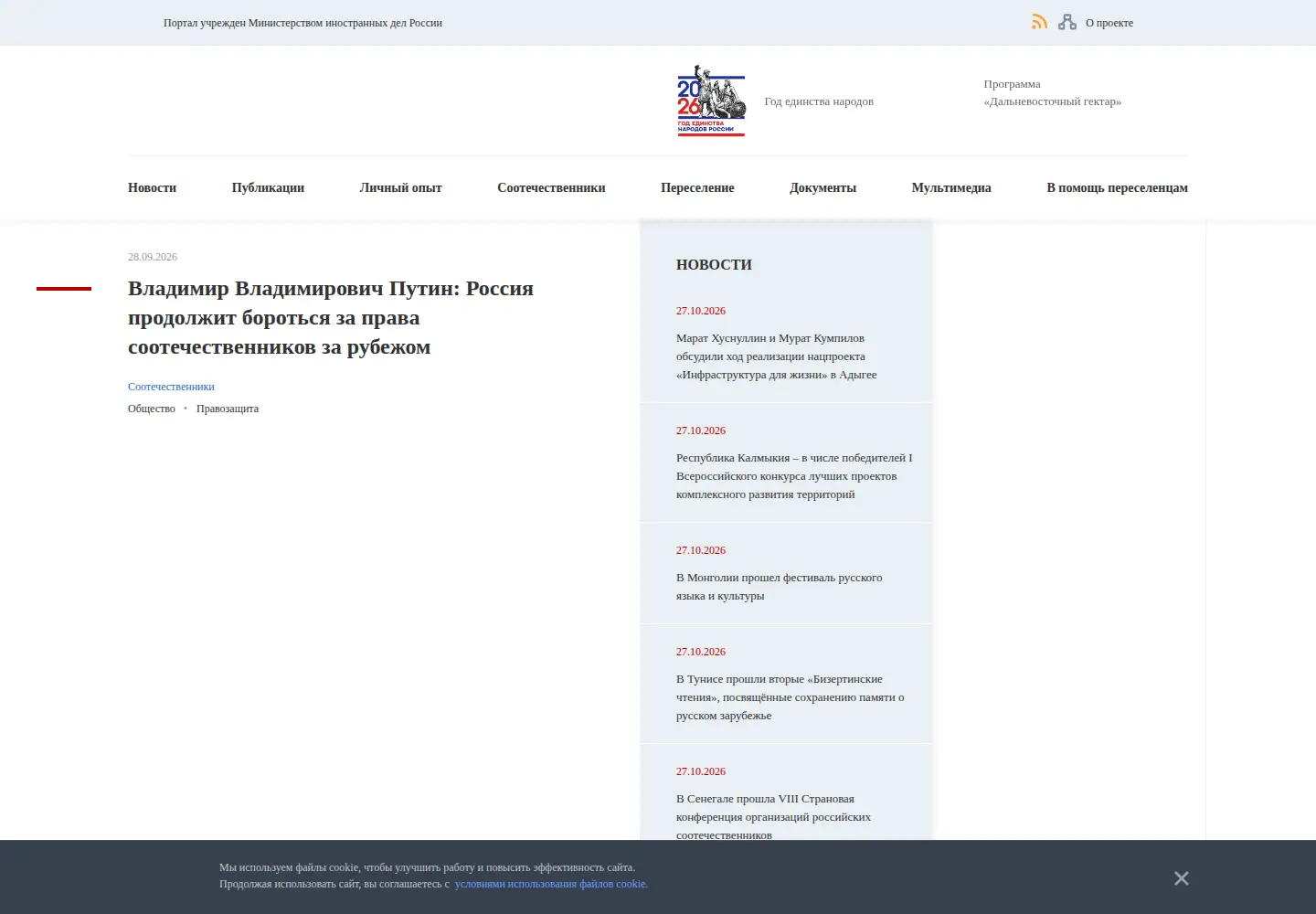Click the article headline about Путин
Viewport: 1316px width, 914px height.
(331, 317)
